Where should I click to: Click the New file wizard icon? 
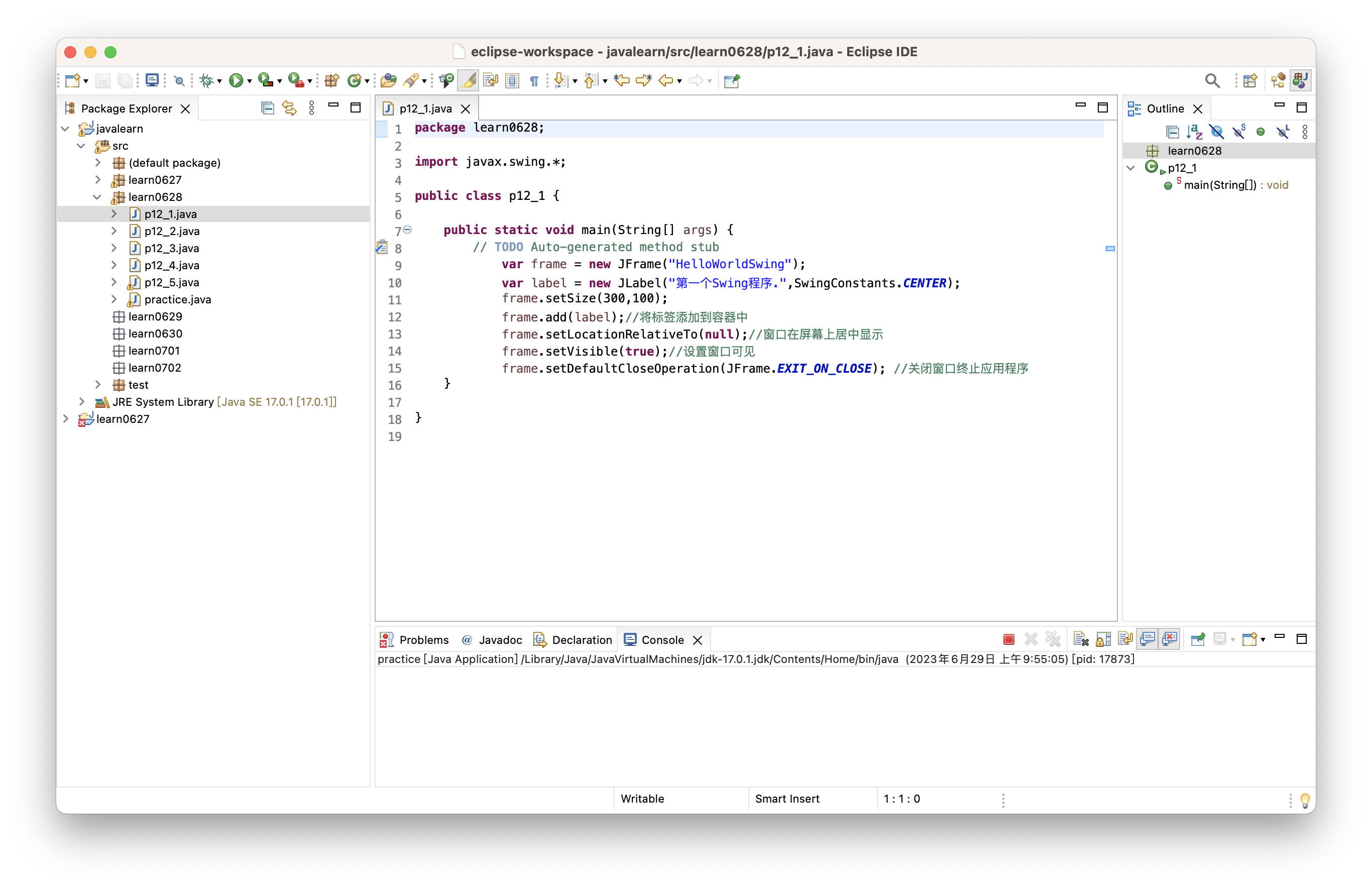pyautogui.click(x=72, y=81)
